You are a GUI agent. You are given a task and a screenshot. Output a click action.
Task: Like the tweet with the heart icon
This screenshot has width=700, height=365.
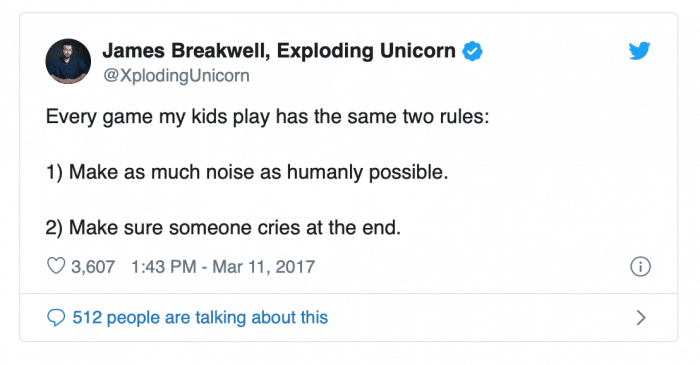click(x=56, y=266)
